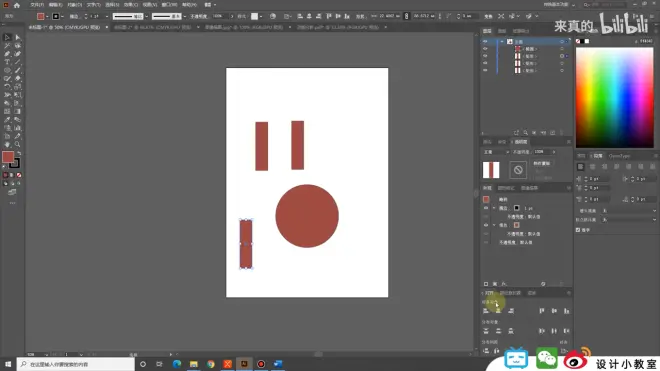
Task: Select the Hand tool
Action: pyautogui.click(x=7, y=144)
